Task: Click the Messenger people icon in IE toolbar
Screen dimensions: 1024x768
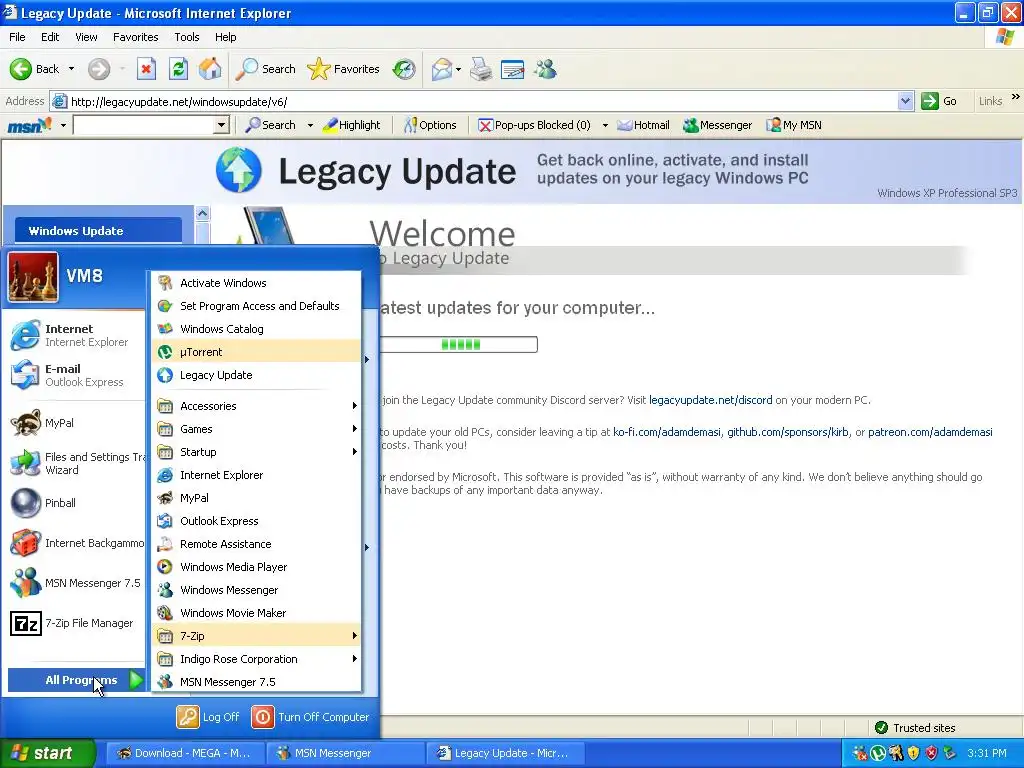Action: click(x=545, y=69)
